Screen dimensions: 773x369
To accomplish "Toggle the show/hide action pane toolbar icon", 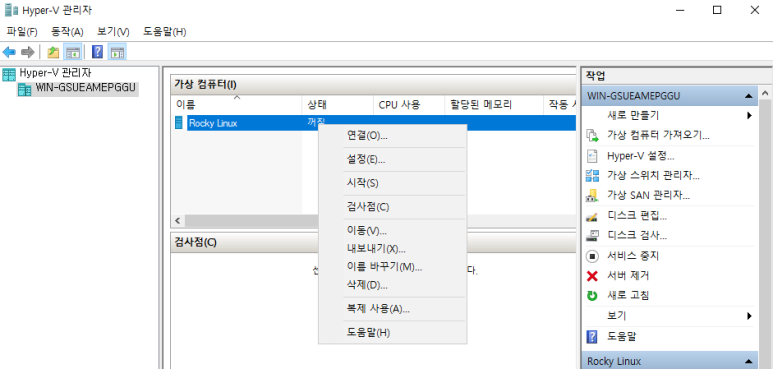I will click(117, 52).
